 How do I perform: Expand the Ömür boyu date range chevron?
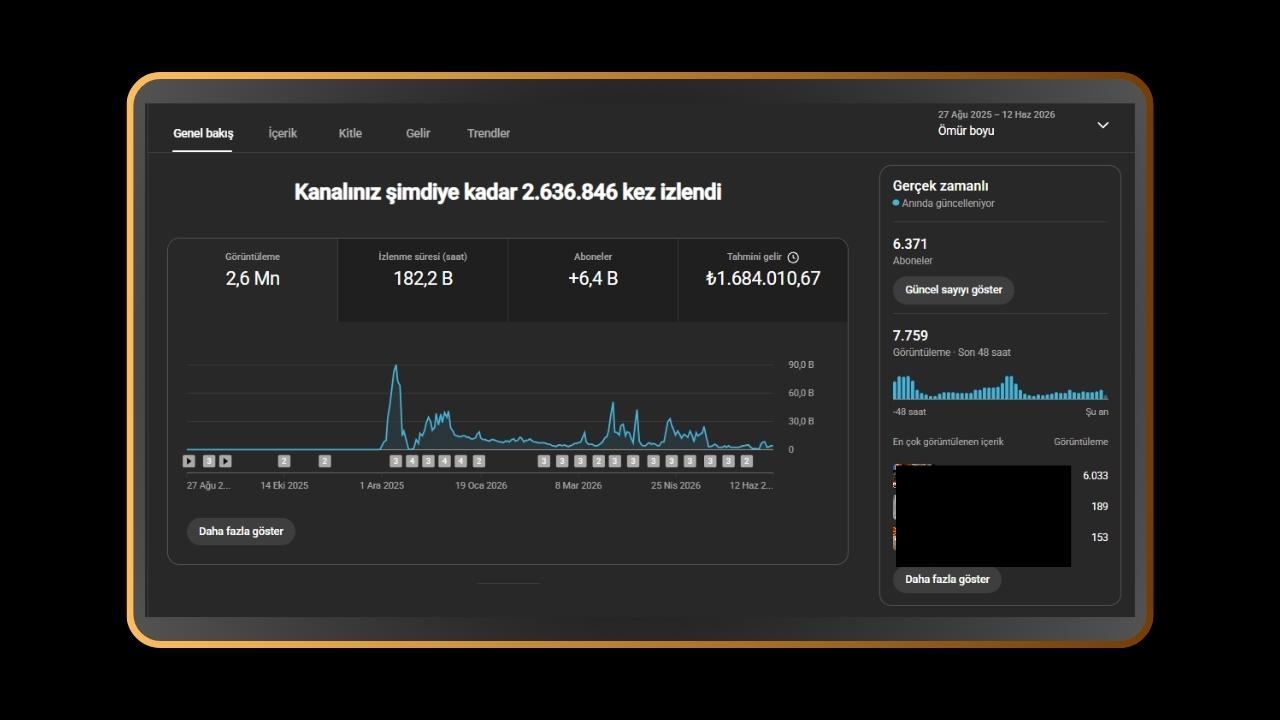pos(1103,125)
